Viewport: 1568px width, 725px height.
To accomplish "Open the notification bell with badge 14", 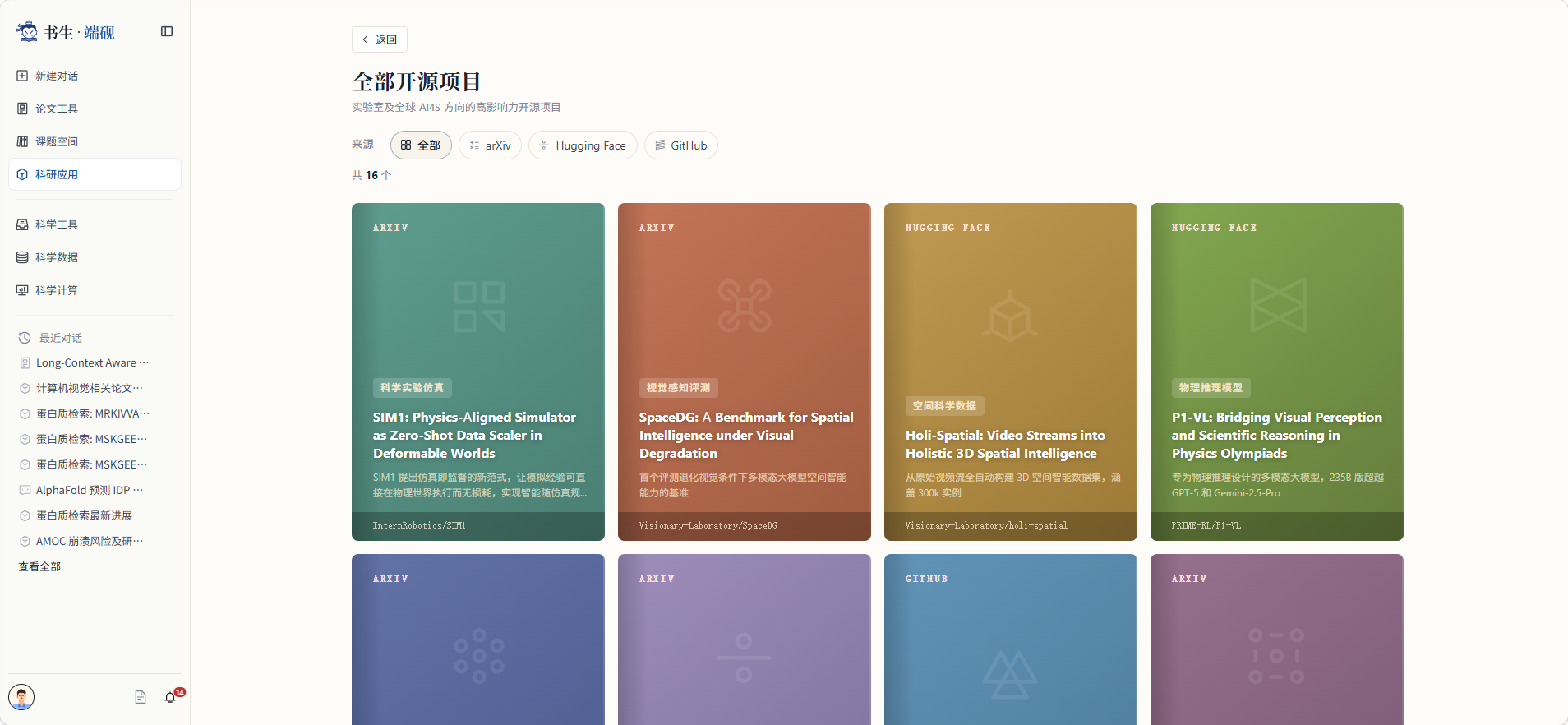I will (170, 697).
